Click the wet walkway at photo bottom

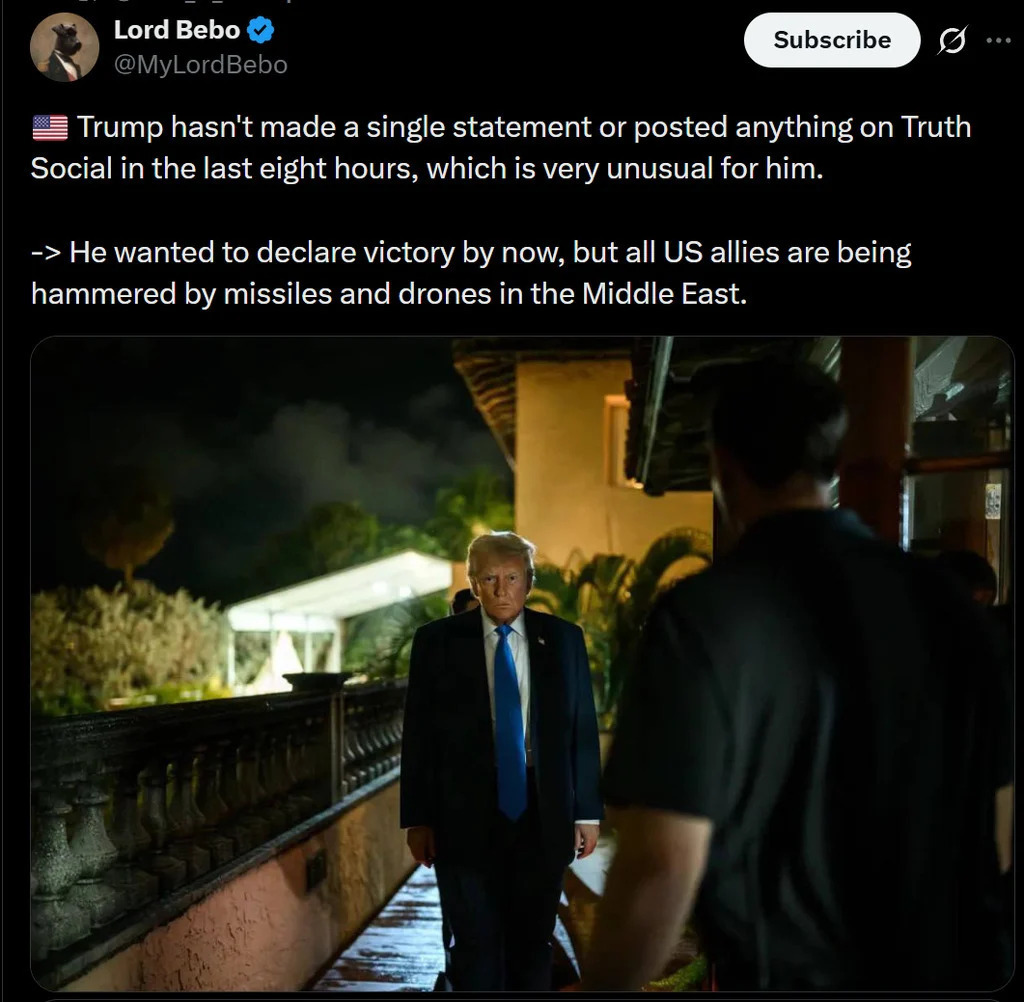pyautogui.click(x=390, y=950)
